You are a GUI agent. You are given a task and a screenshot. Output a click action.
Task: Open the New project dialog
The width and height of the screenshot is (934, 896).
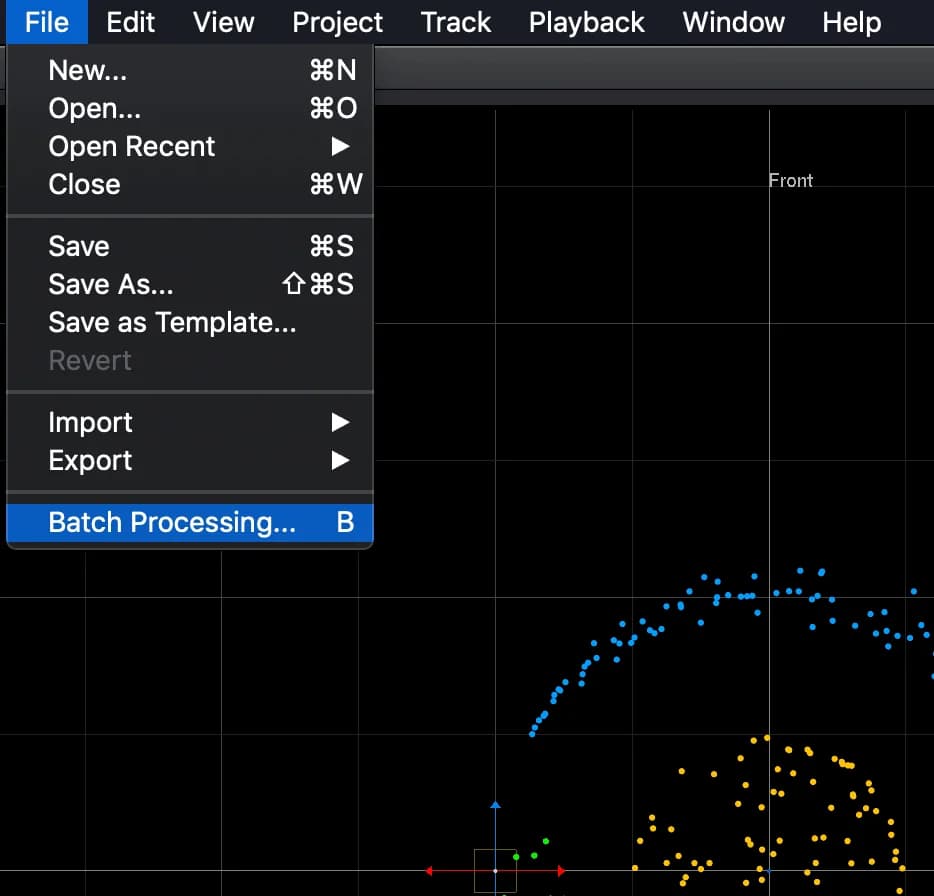point(87,70)
